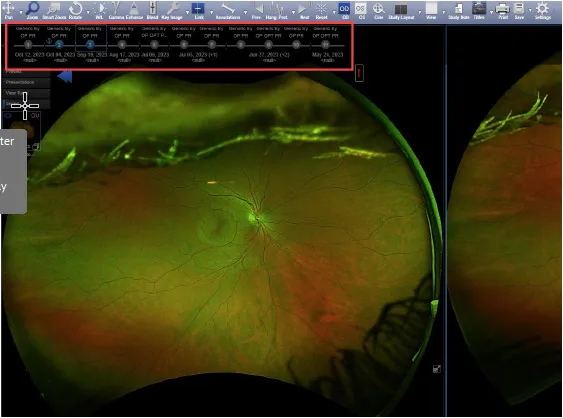Activate the Smart Zoom tool

coord(54,9)
